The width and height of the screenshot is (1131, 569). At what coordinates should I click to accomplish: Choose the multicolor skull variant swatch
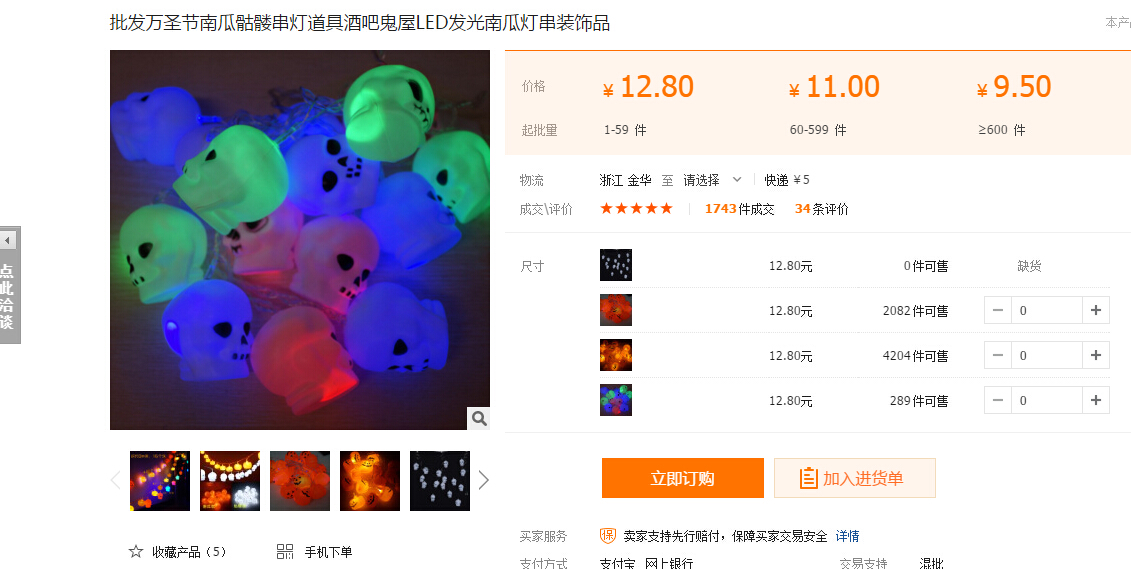616,400
